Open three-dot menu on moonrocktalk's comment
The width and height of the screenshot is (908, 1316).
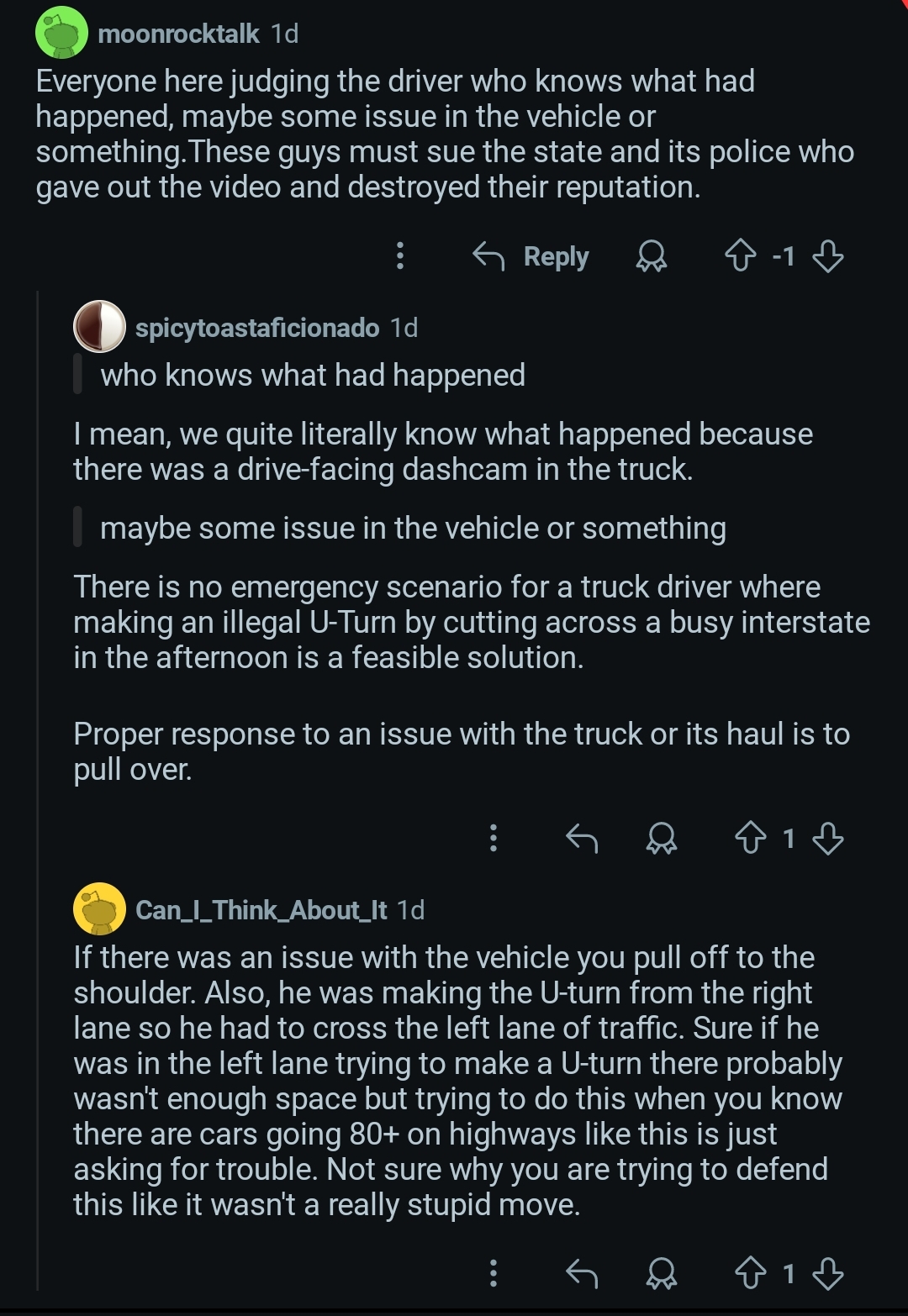pos(400,255)
